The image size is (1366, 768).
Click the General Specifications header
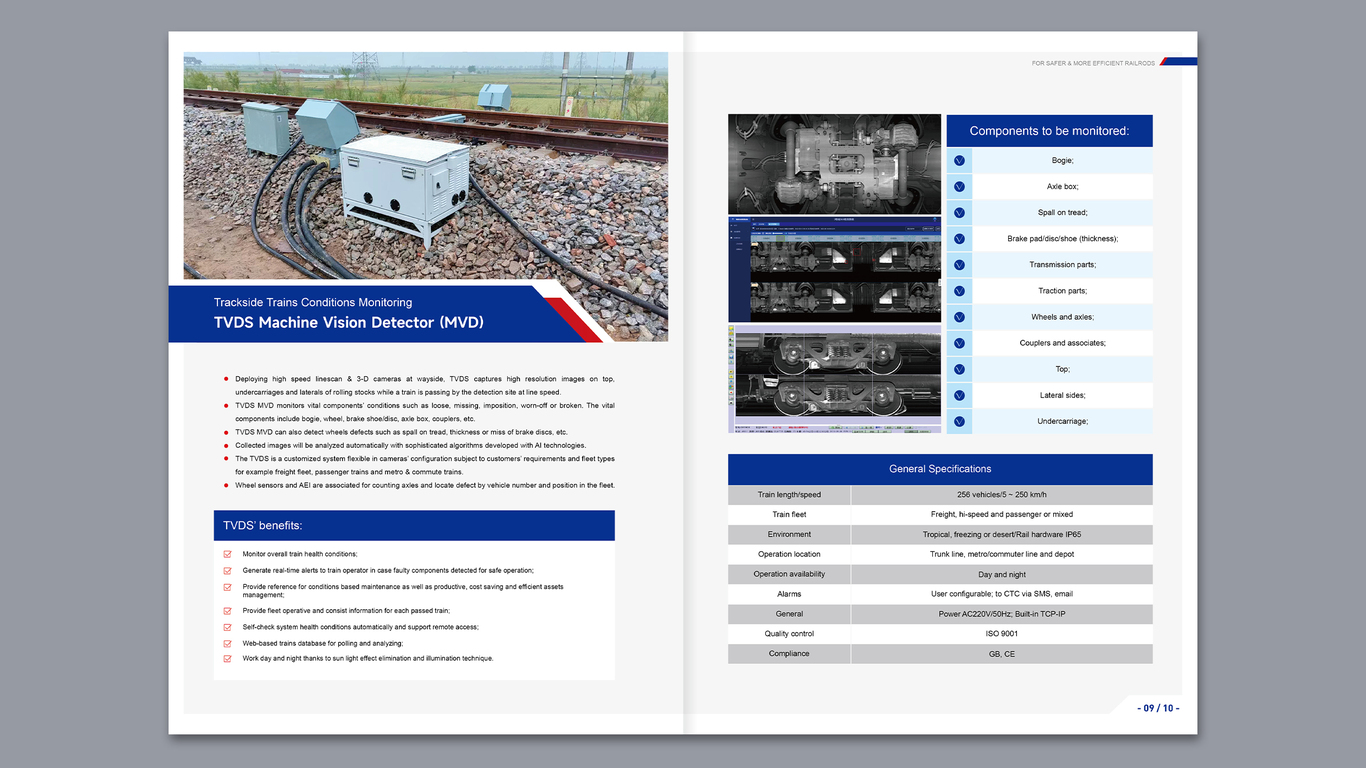click(940, 469)
